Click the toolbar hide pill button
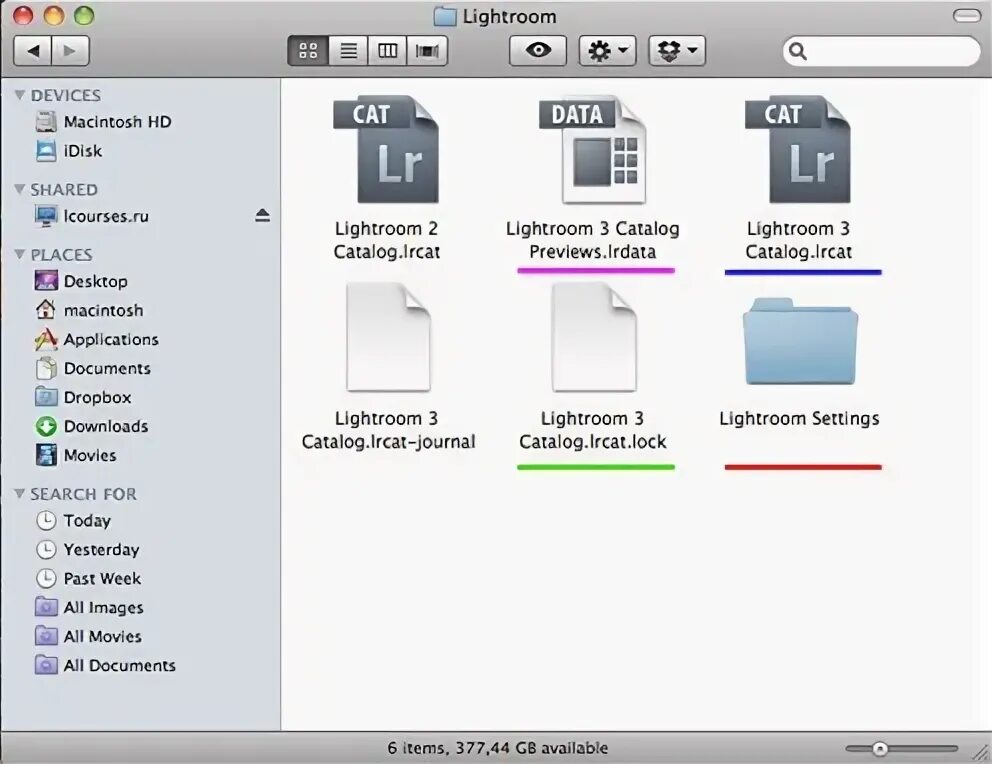Image resolution: width=992 pixels, height=764 pixels. pos(967,16)
